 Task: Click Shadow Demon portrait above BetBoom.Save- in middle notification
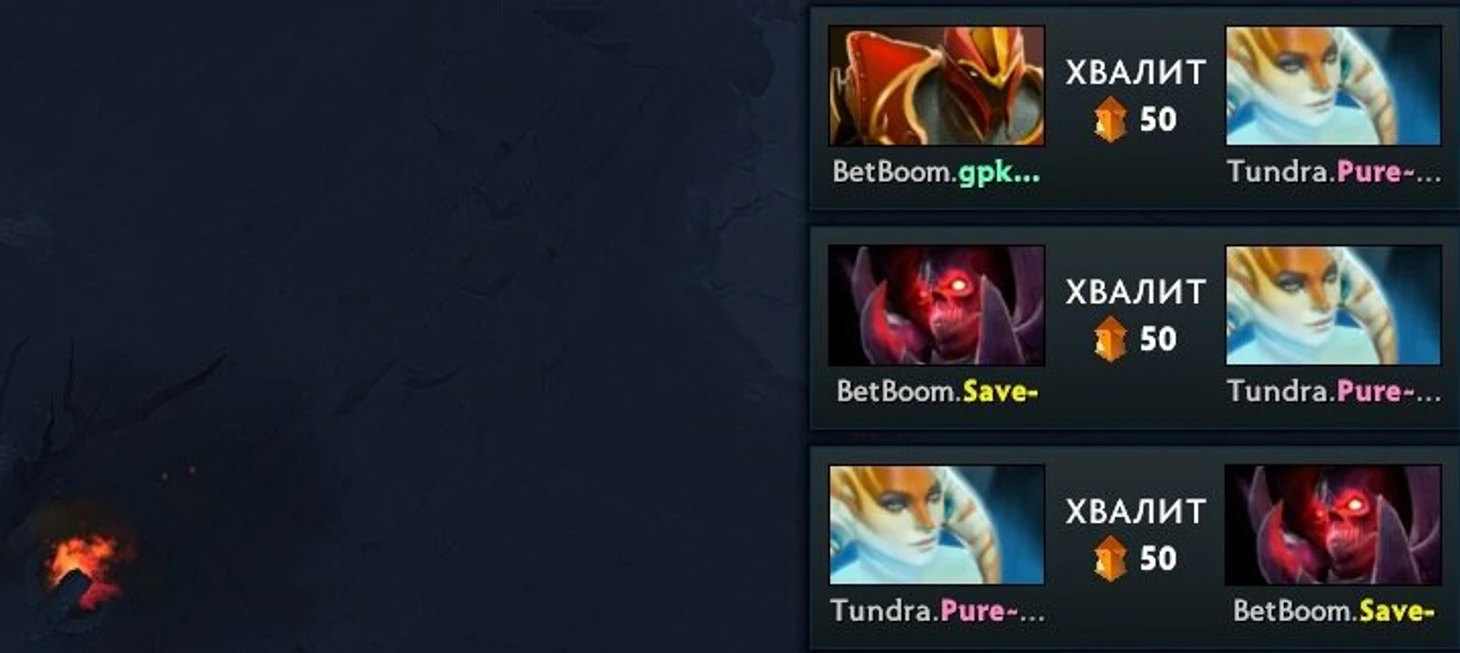pos(937,305)
